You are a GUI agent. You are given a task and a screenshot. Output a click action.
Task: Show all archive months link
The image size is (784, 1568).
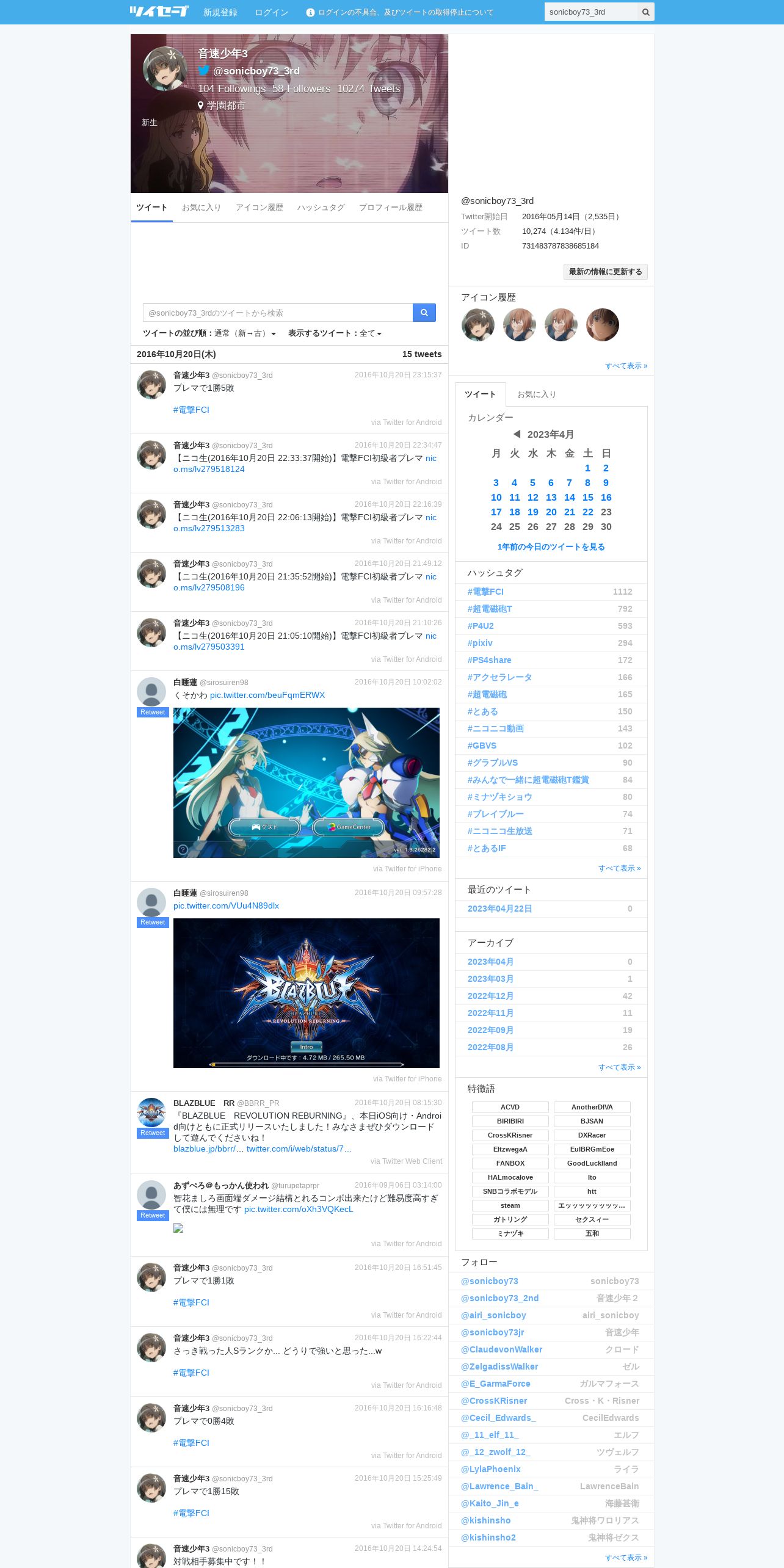click(619, 1067)
